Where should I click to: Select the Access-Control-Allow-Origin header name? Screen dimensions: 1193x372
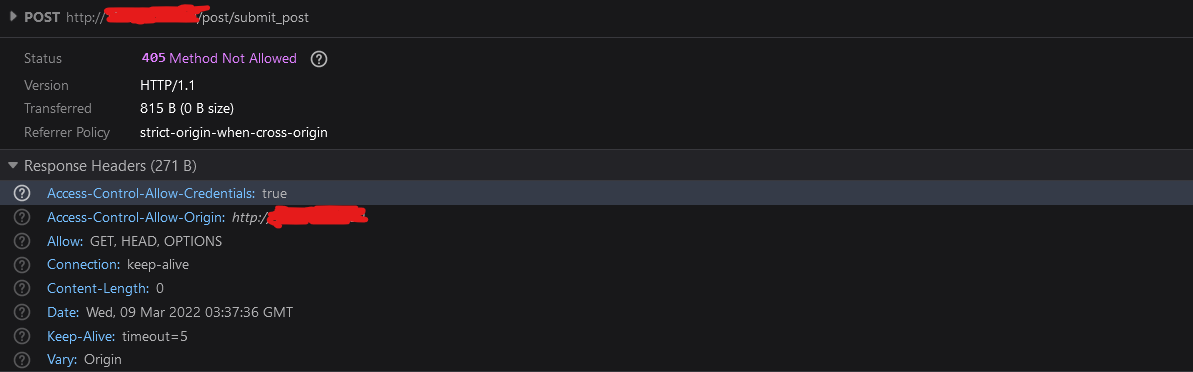click(136, 218)
